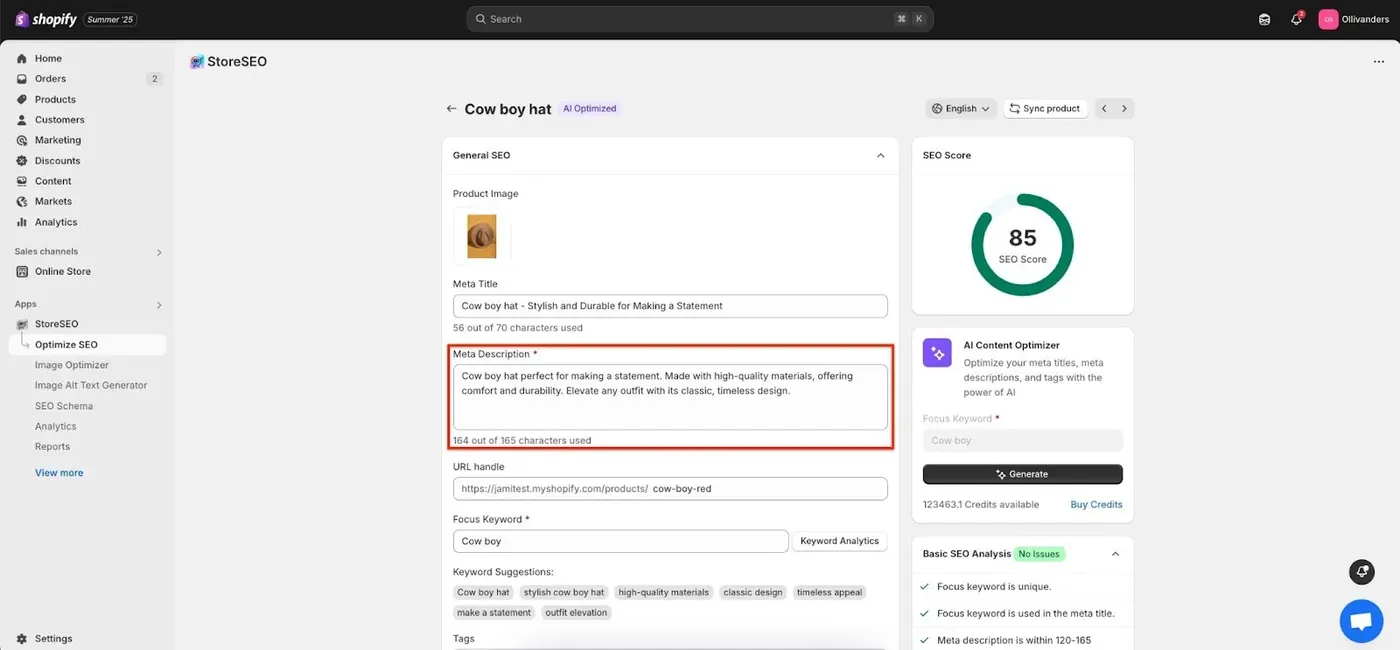The width and height of the screenshot is (1400, 650).
Task: Open SEO Schema menu item
Action: point(64,406)
